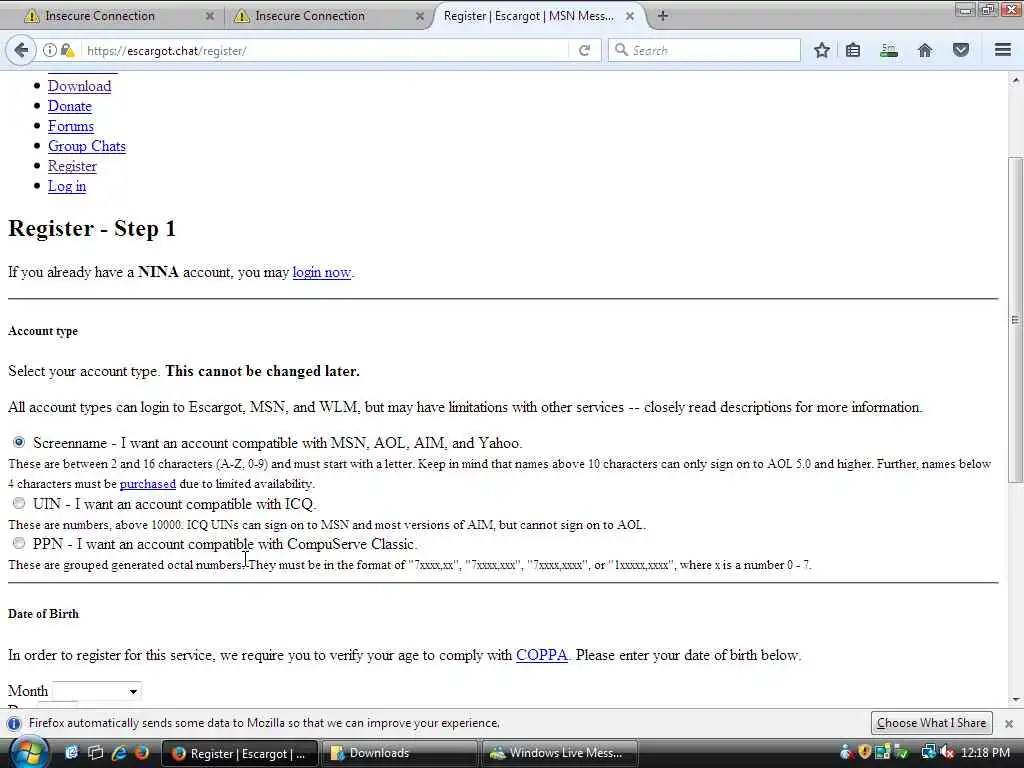1024x768 pixels.
Task: Open the Month dropdown
Action: pyautogui.click(x=97, y=691)
